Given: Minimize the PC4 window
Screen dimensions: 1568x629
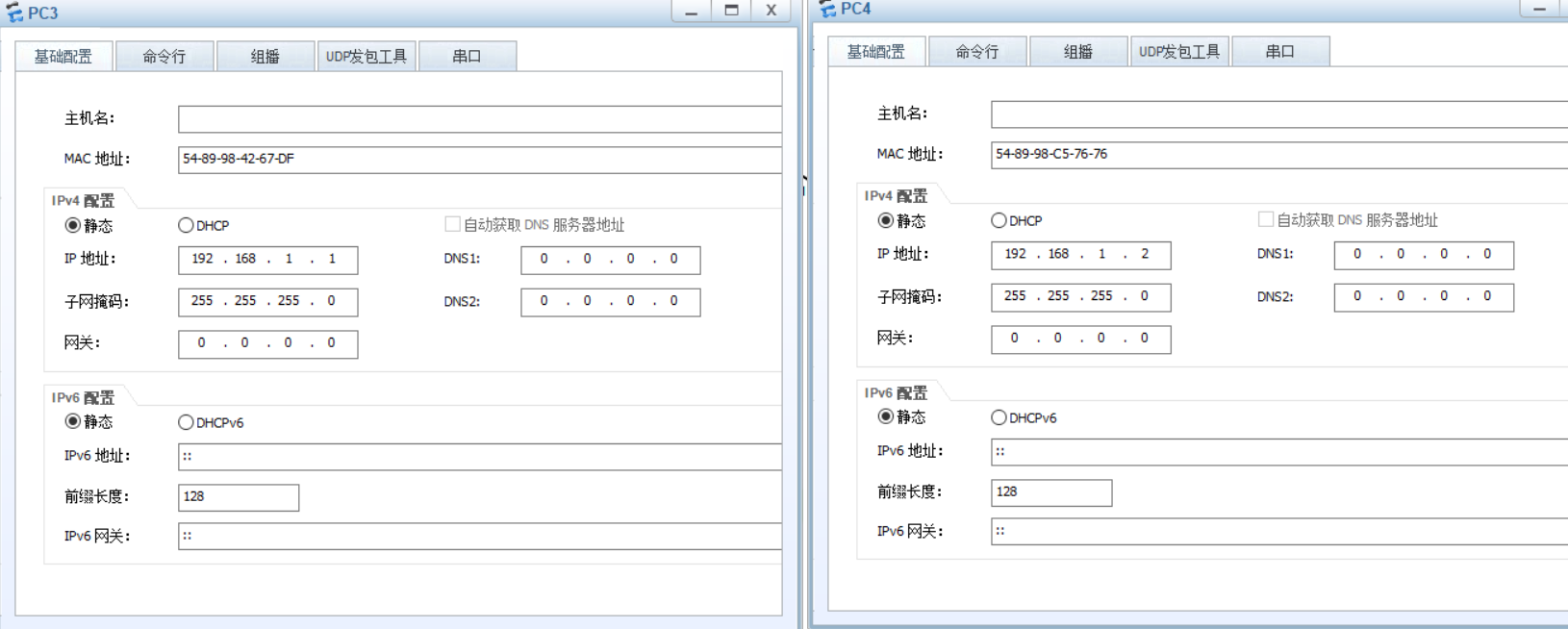Looking at the screenshot, I should point(1540,9).
